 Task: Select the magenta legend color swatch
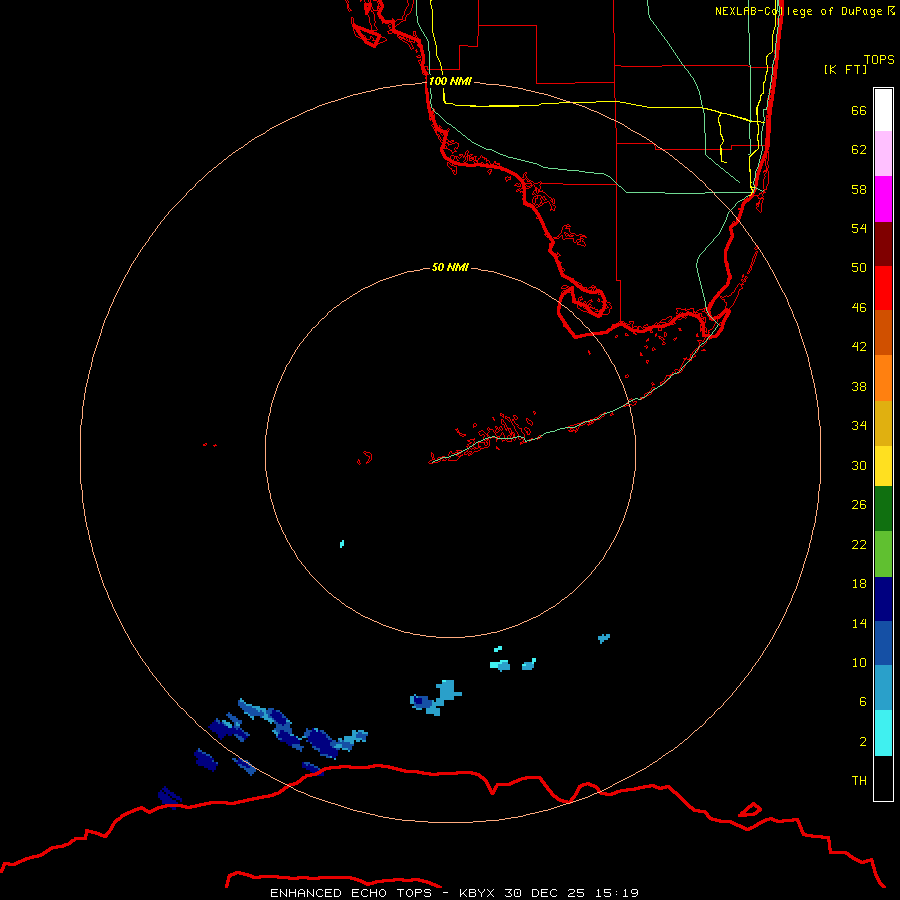point(883,199)
